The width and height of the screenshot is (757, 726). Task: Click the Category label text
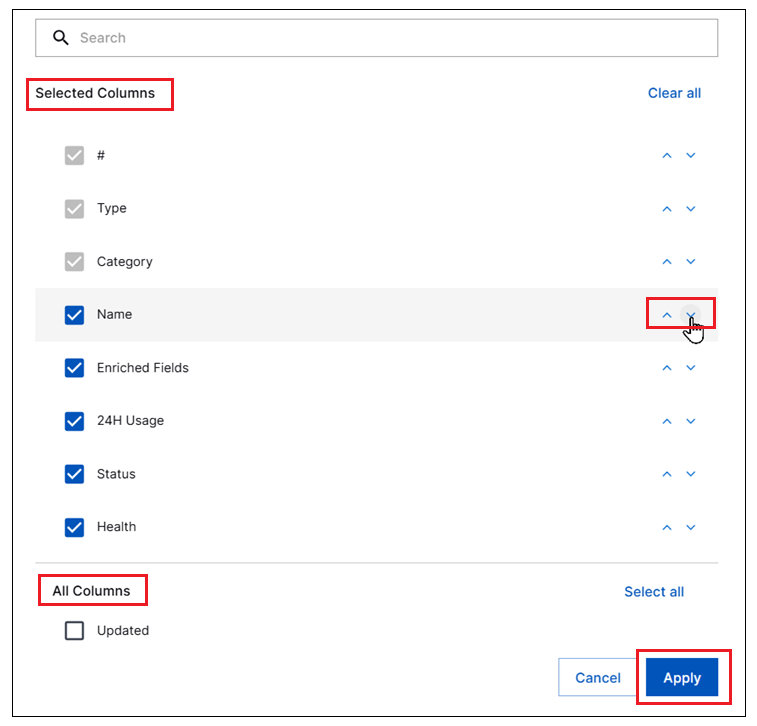125,262
